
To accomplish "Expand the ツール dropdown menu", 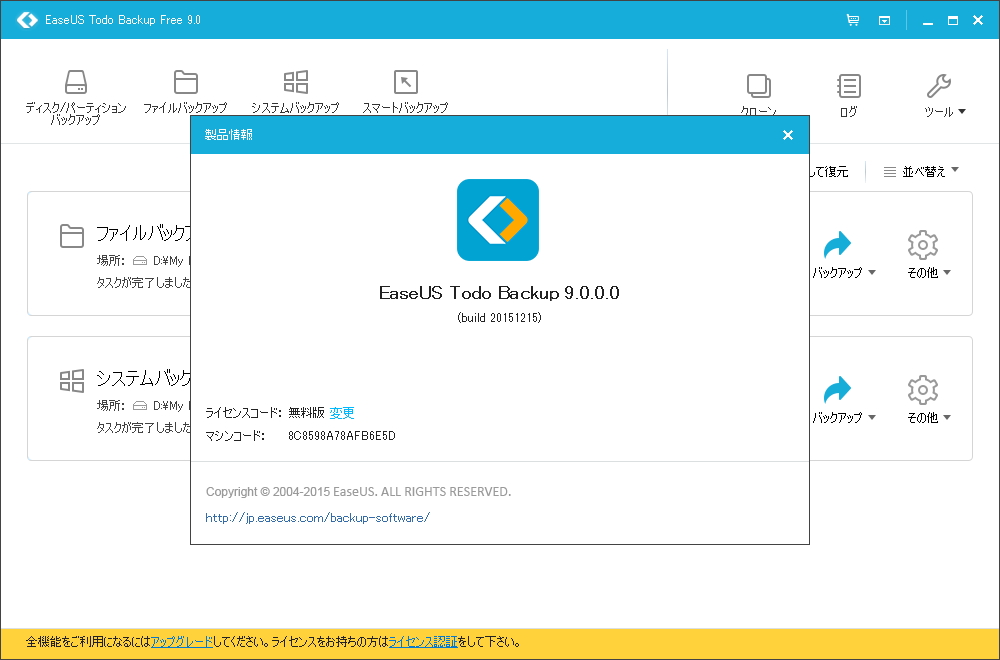I will 941,95.
